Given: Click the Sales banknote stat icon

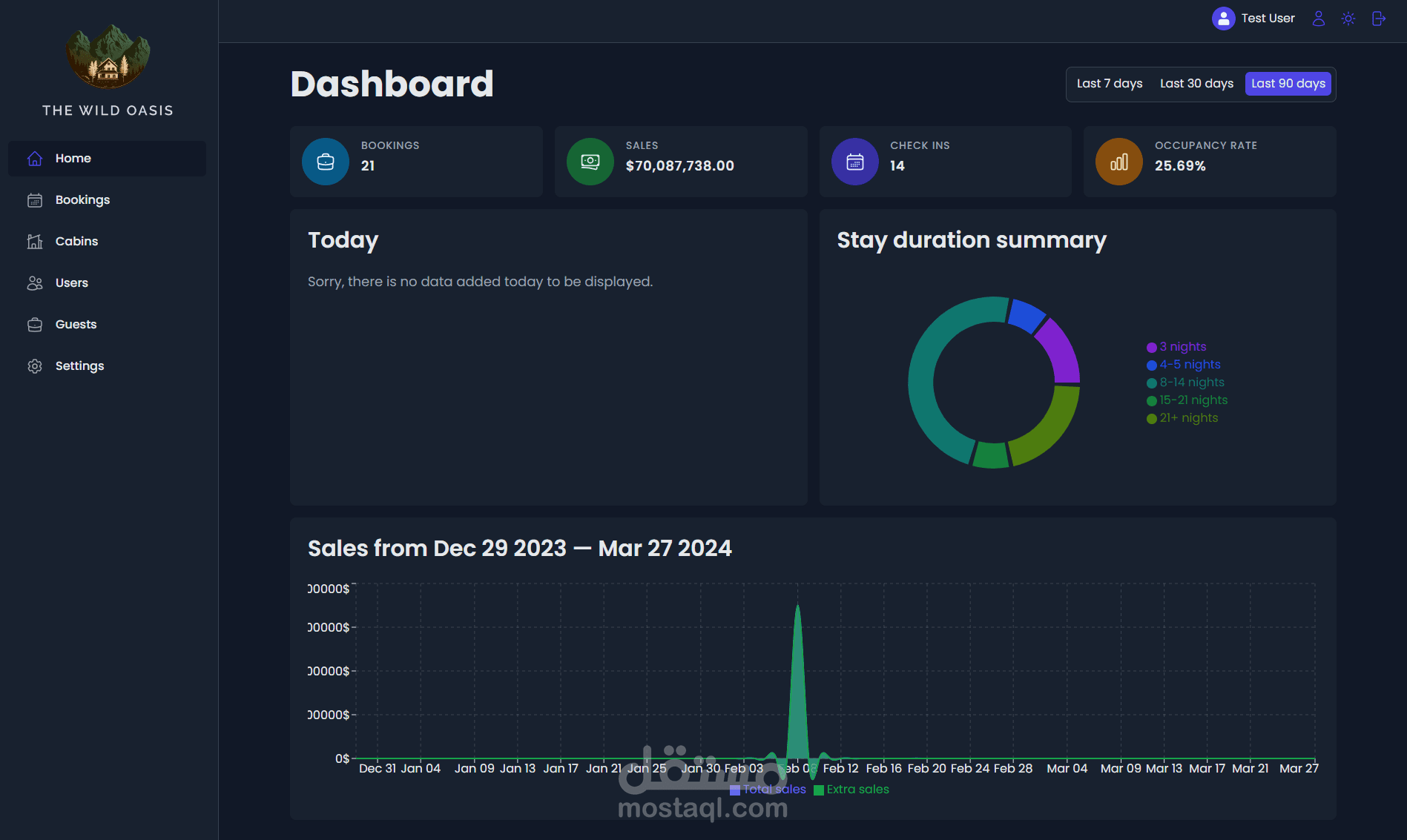Looking at the screenshot, I should tap(590, 162).
